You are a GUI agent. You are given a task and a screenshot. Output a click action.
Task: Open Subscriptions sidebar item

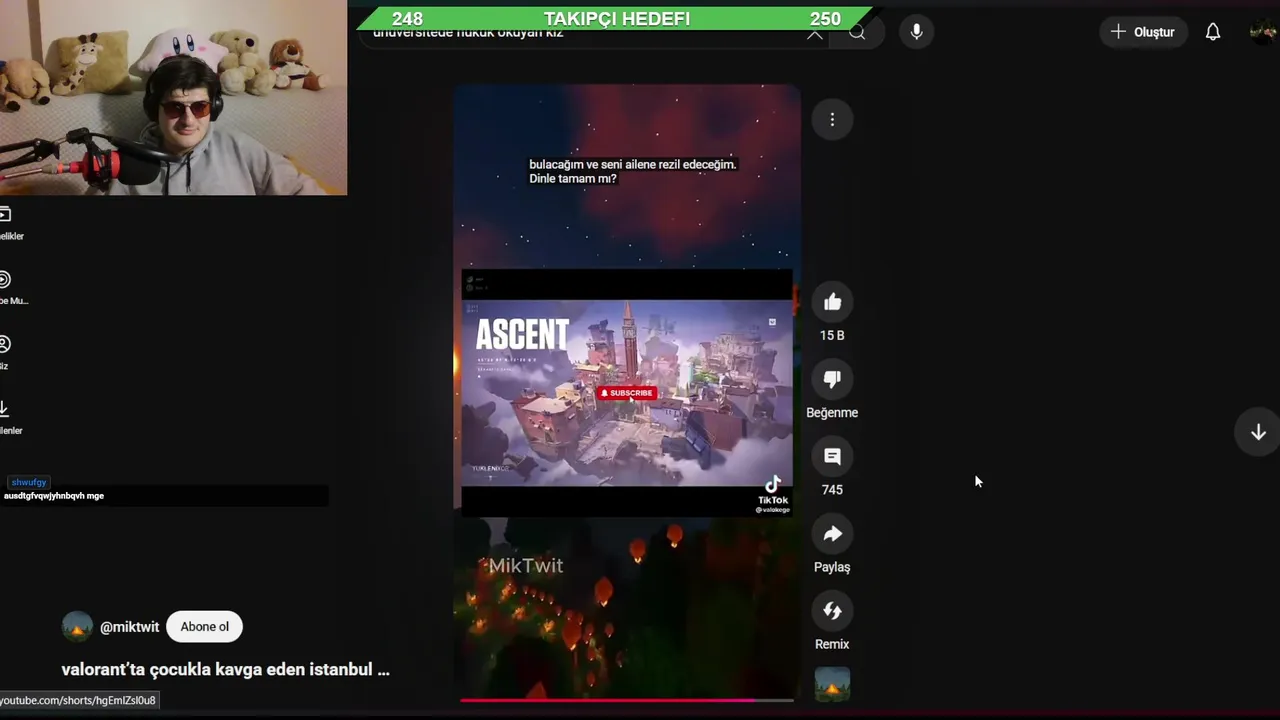10,222
